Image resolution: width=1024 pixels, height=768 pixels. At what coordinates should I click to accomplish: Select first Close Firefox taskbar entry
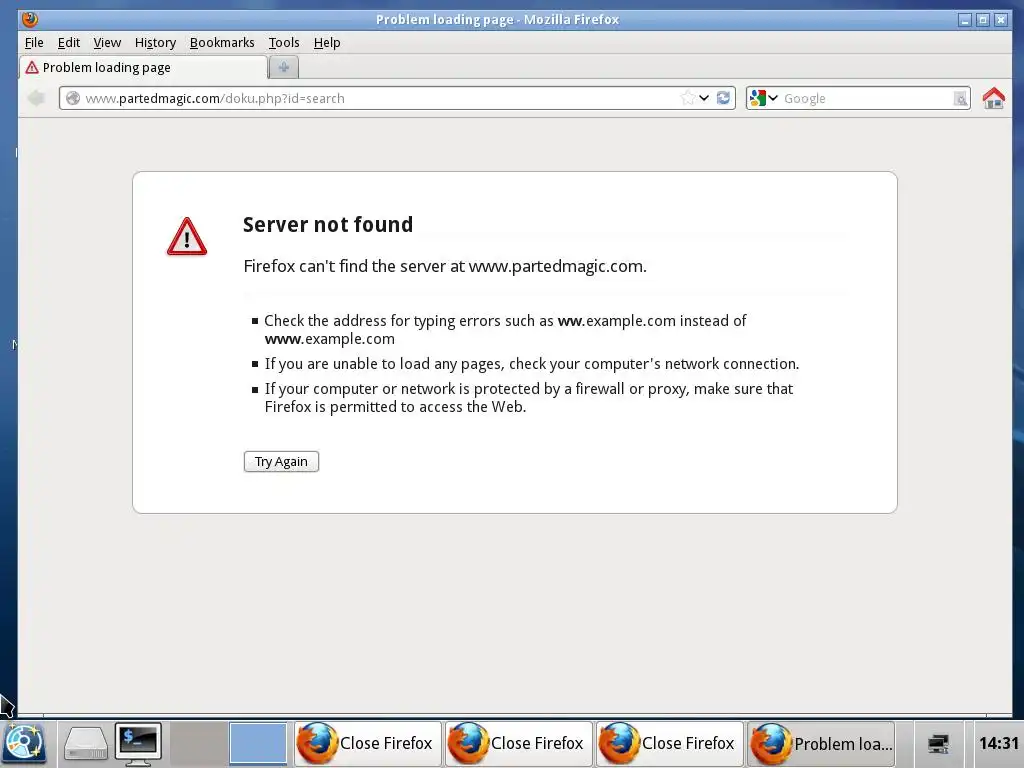(367, 743)
